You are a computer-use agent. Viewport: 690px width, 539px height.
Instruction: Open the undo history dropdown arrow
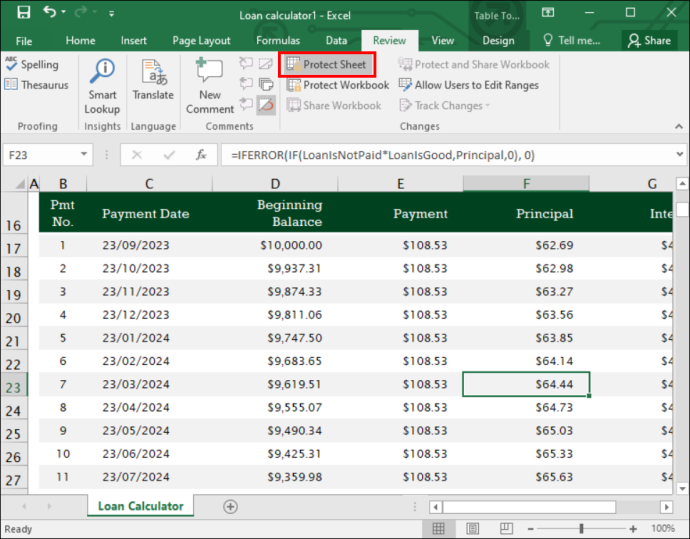(63, 12)
